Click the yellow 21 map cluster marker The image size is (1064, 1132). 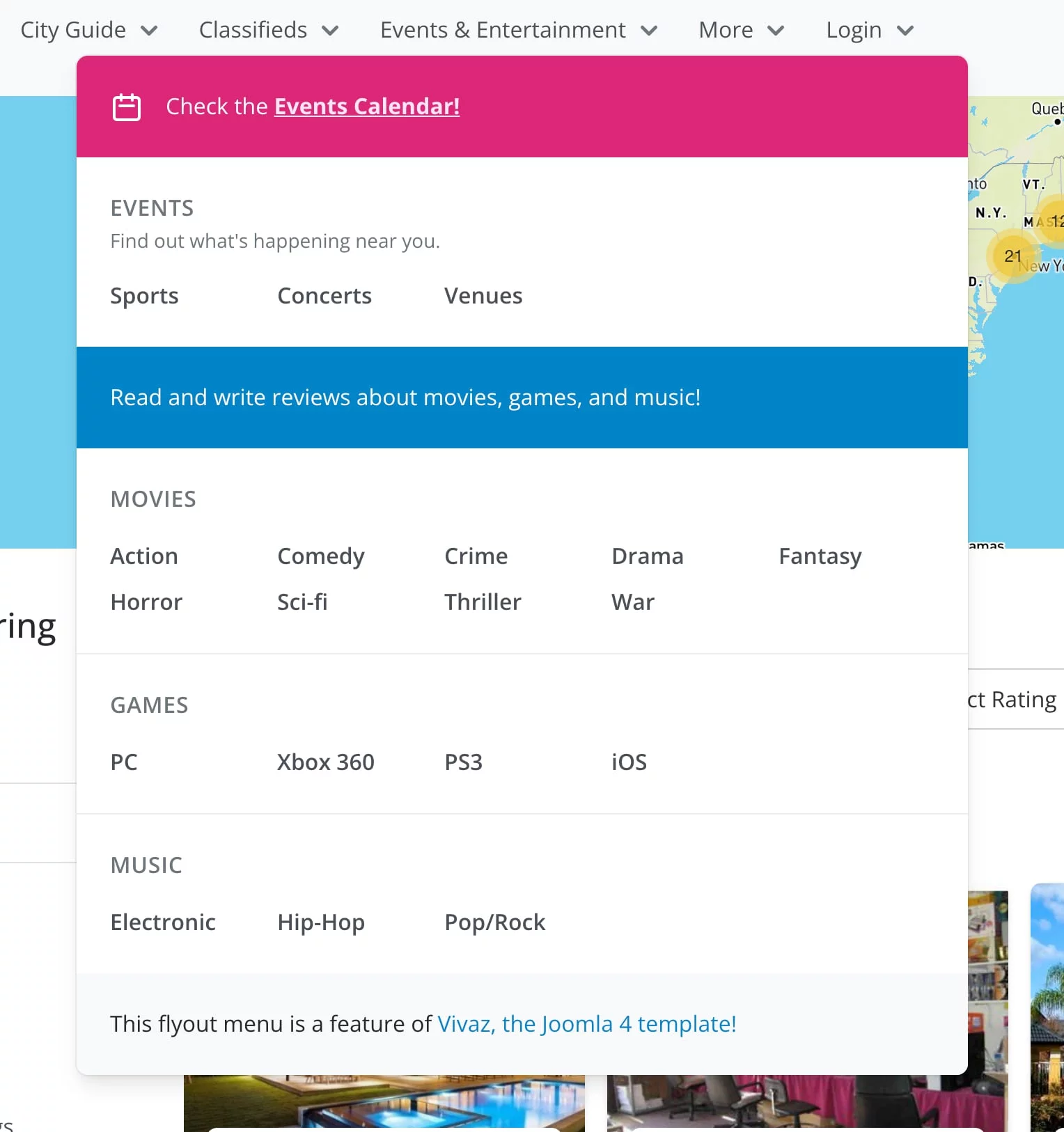pos(1012,257)
